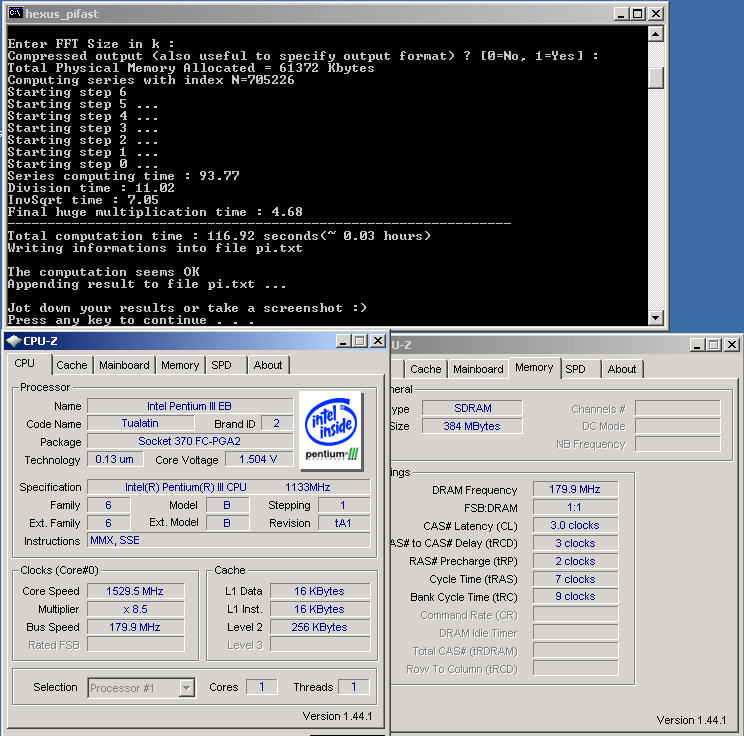Open SPD tab in right CPU-Z window
The width and height of the screenshot is (744, 736).
tap(575, 369)
